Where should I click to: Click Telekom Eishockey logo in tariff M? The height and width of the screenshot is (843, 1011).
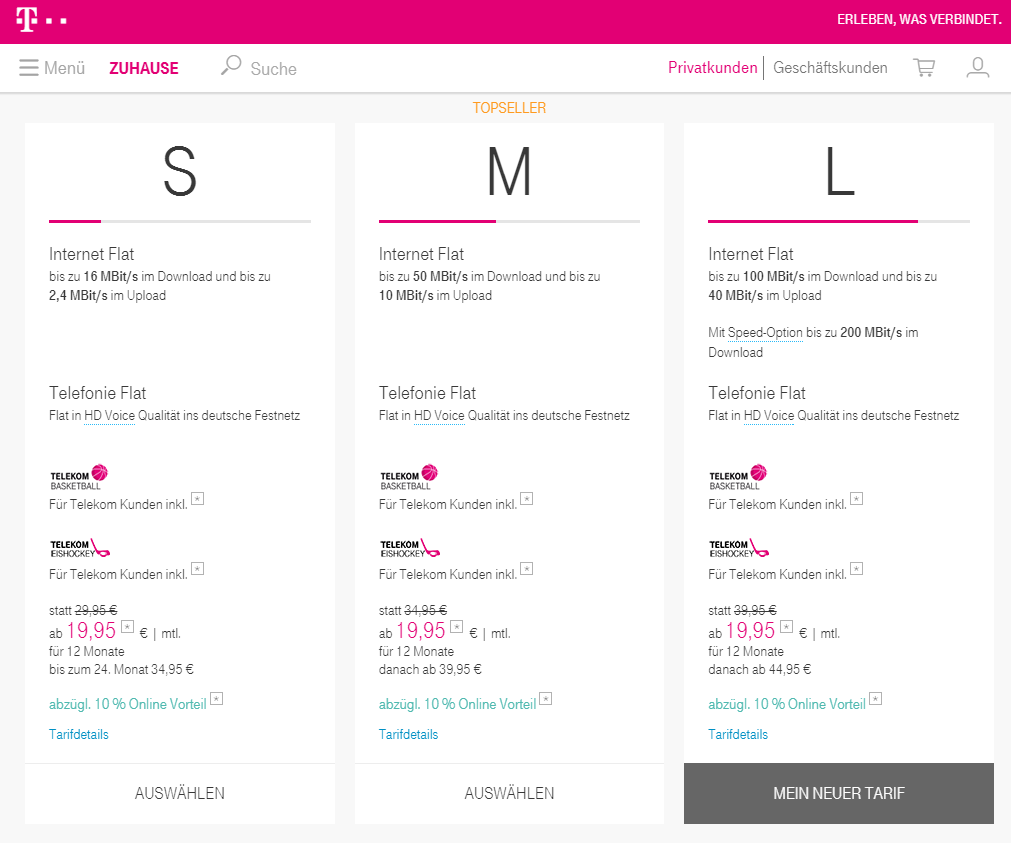[409, 548]
